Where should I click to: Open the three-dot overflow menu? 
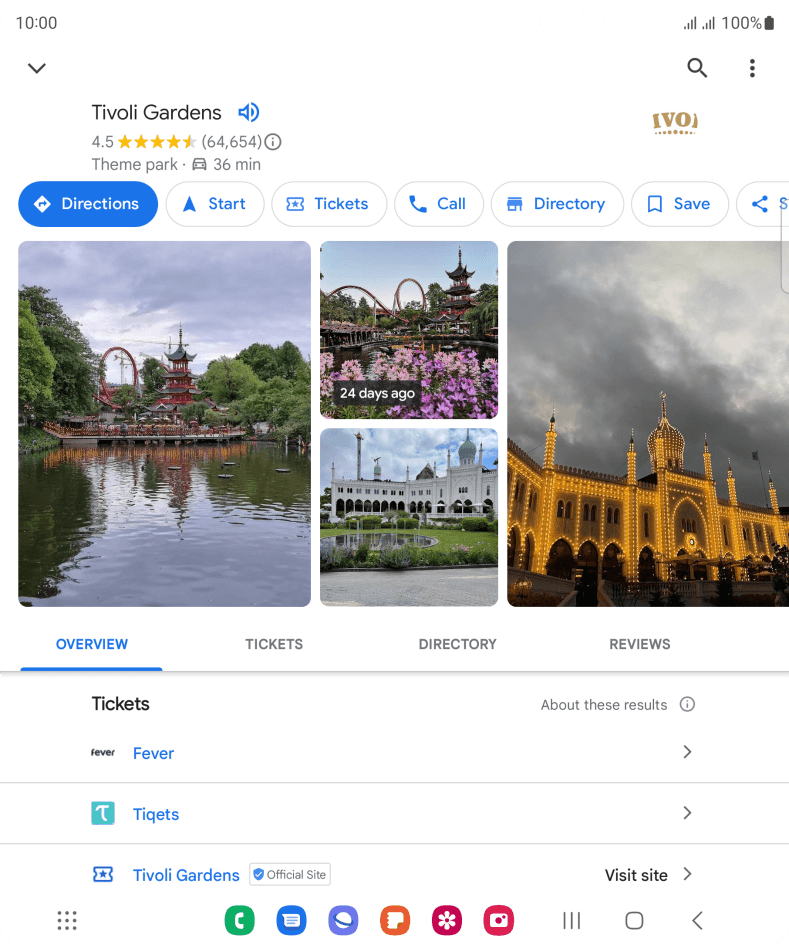[x=752, y=68]
